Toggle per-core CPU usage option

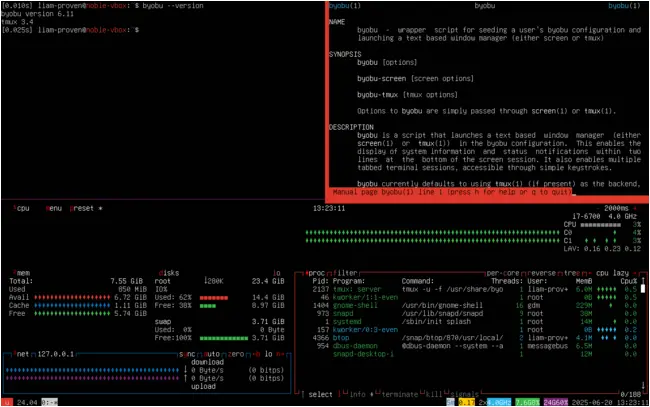pyautogui.click(x=502, y=273)
